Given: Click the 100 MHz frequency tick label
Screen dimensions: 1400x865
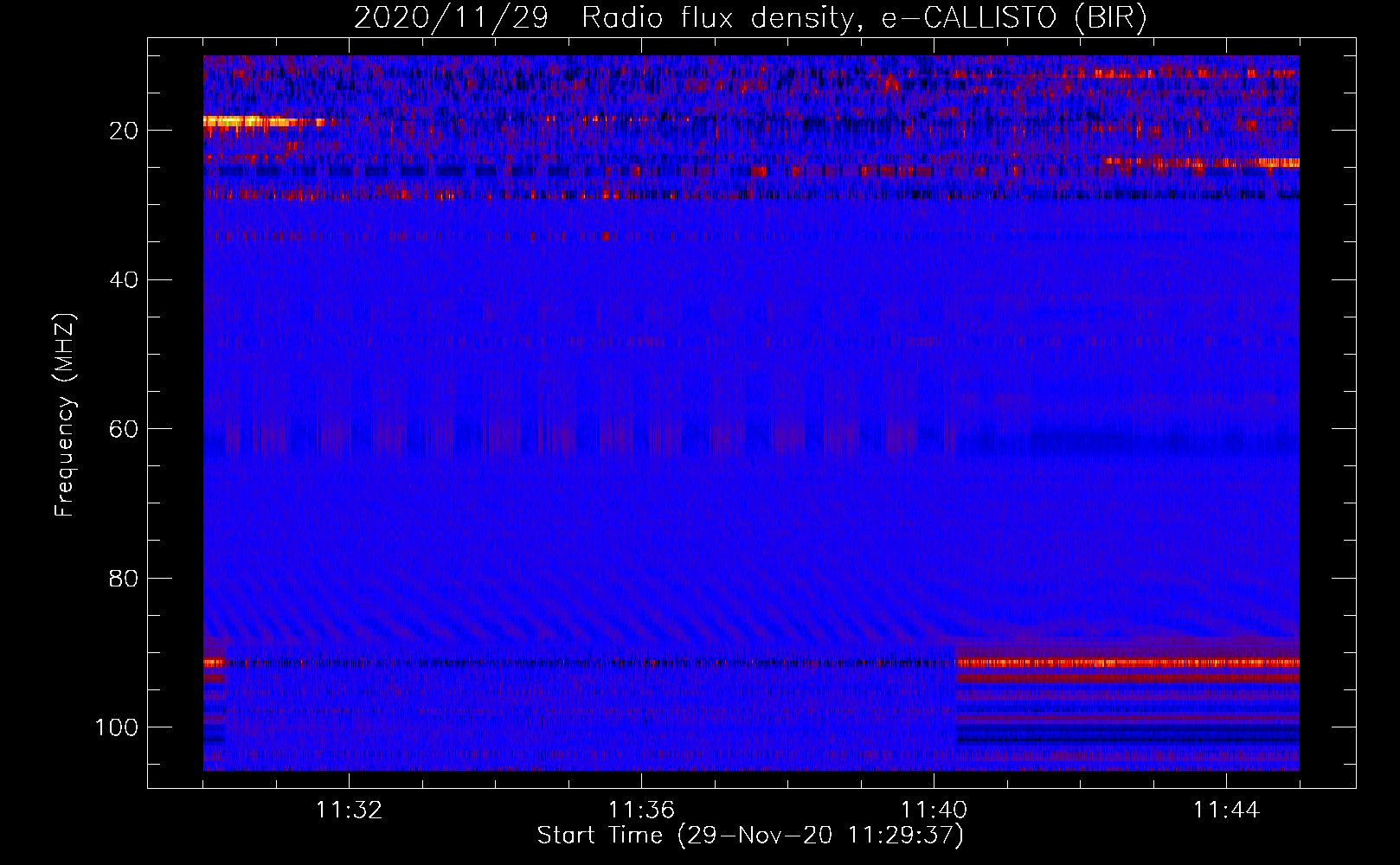Looking at the screenshot, I should click(x=117, y=727).
